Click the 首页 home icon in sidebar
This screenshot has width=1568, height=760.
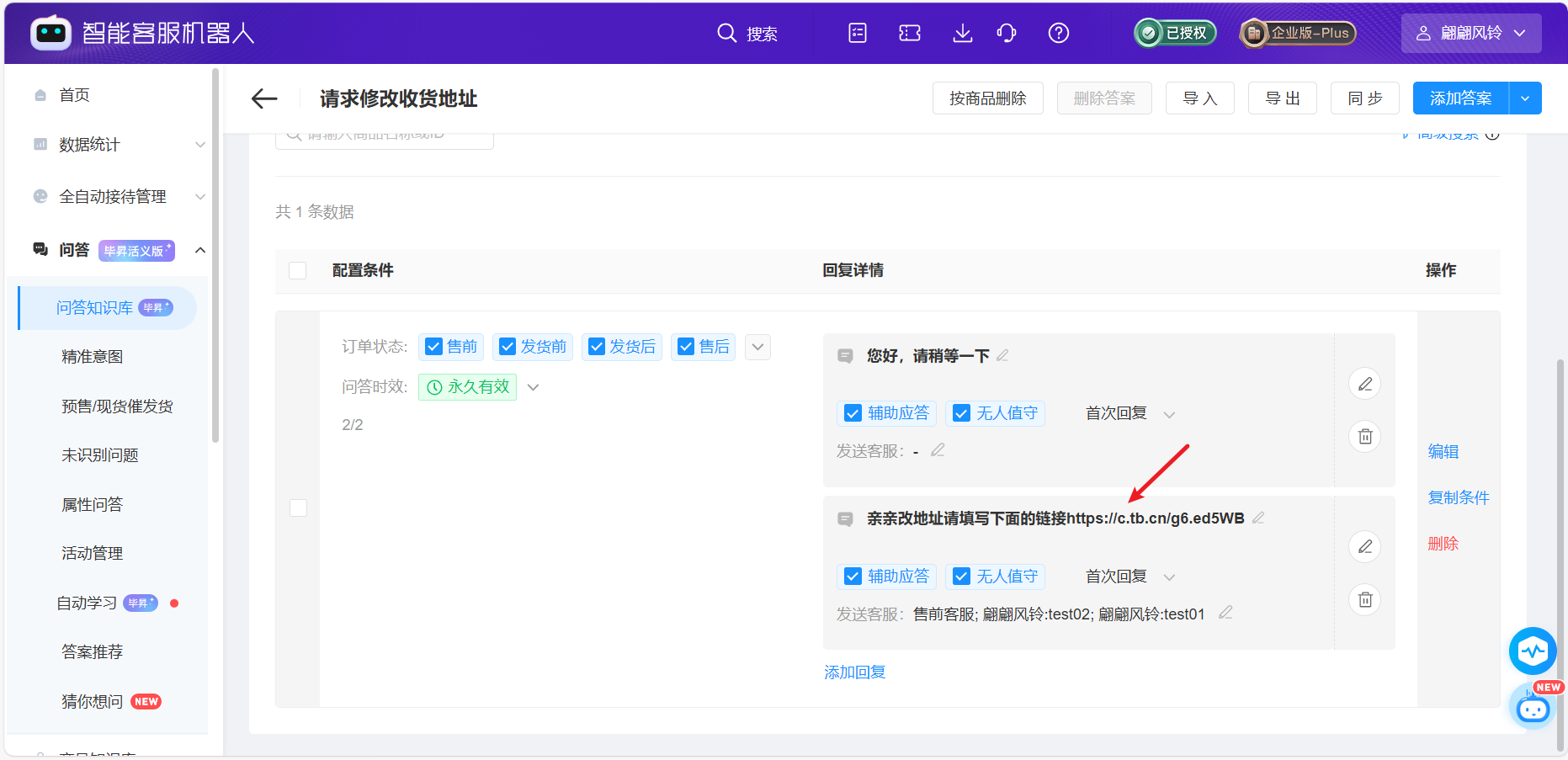click(40, 95)
